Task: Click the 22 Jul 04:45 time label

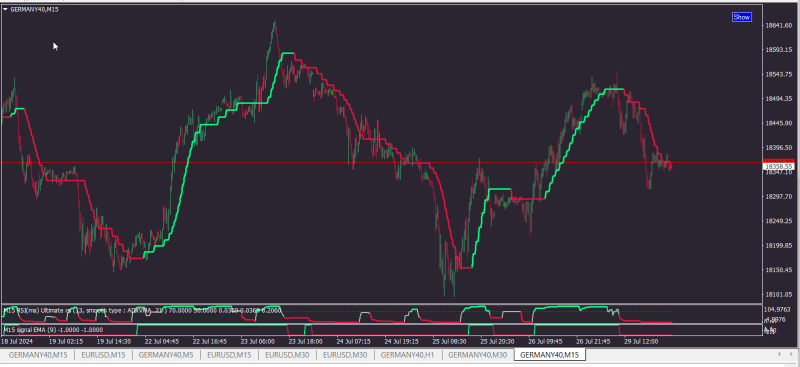Action: (162, 341)
